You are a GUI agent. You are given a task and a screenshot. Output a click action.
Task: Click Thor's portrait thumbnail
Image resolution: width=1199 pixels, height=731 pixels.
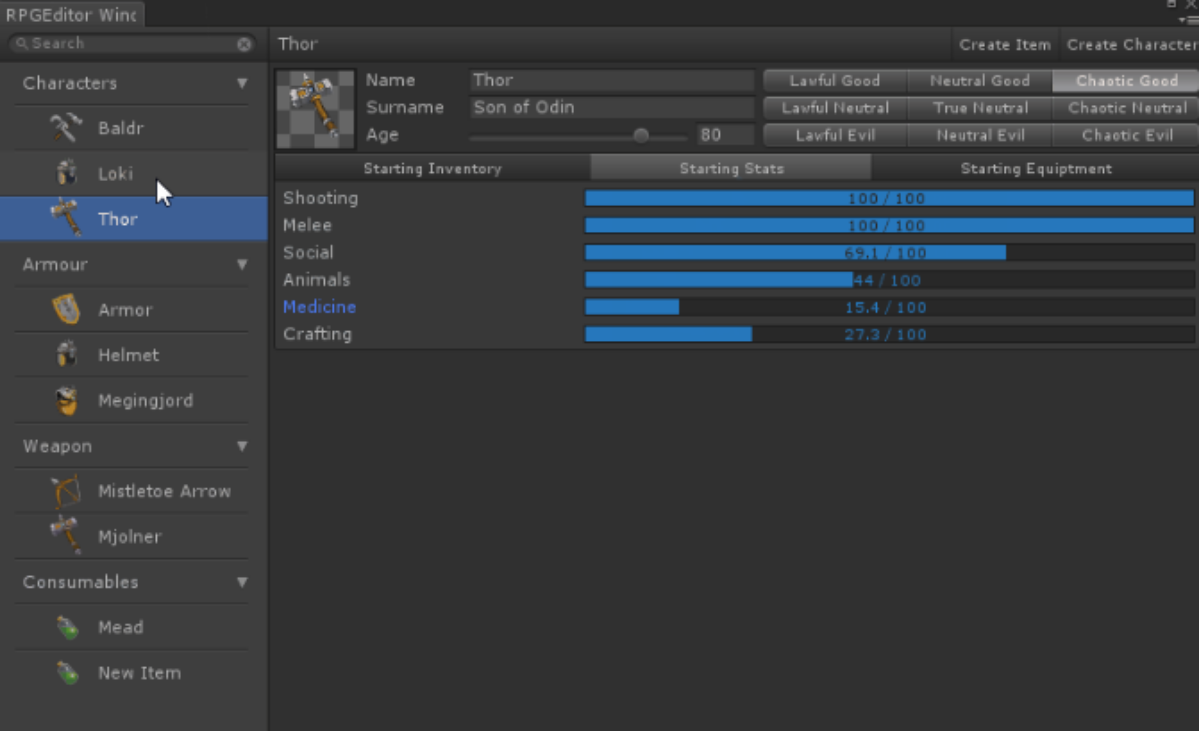point(315,109)
